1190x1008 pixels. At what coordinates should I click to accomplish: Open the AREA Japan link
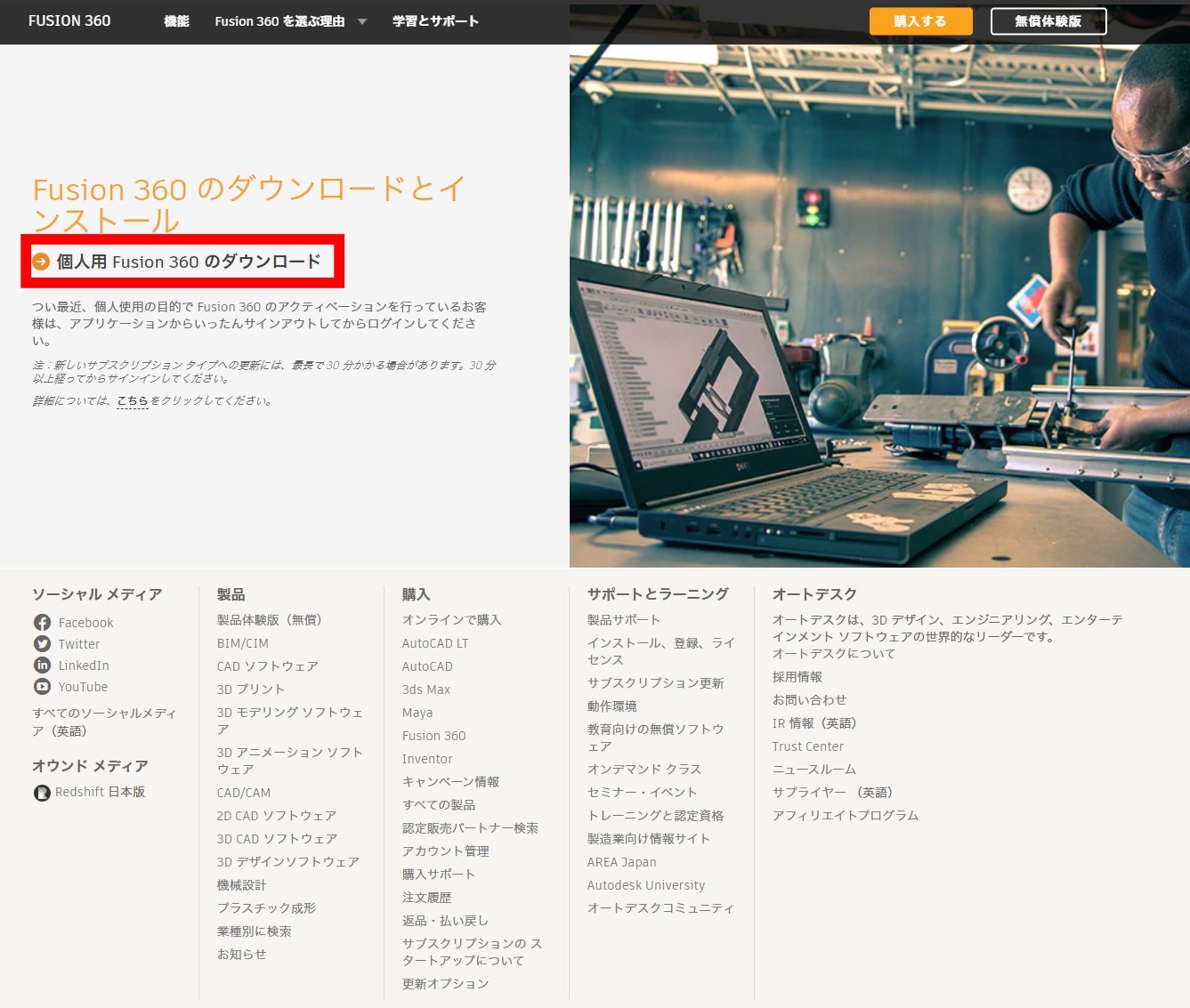point(621,862)
